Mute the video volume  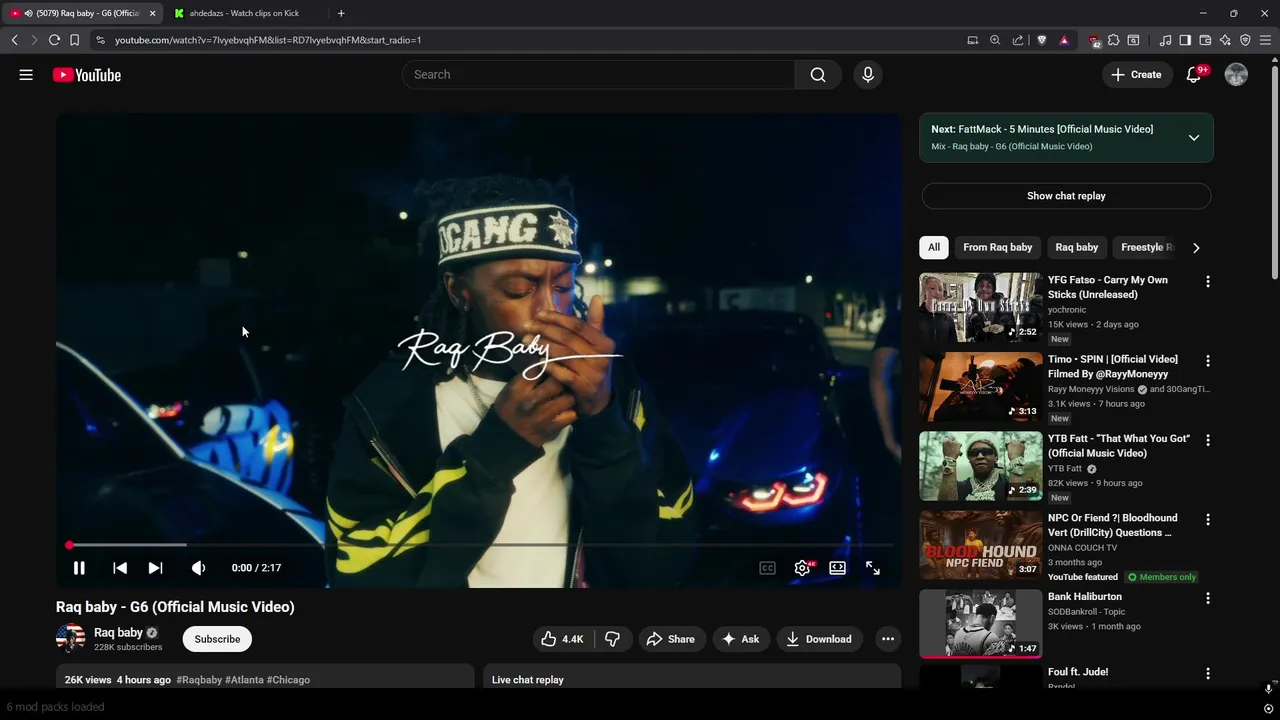pyautogui.click(x=198, y=568)
